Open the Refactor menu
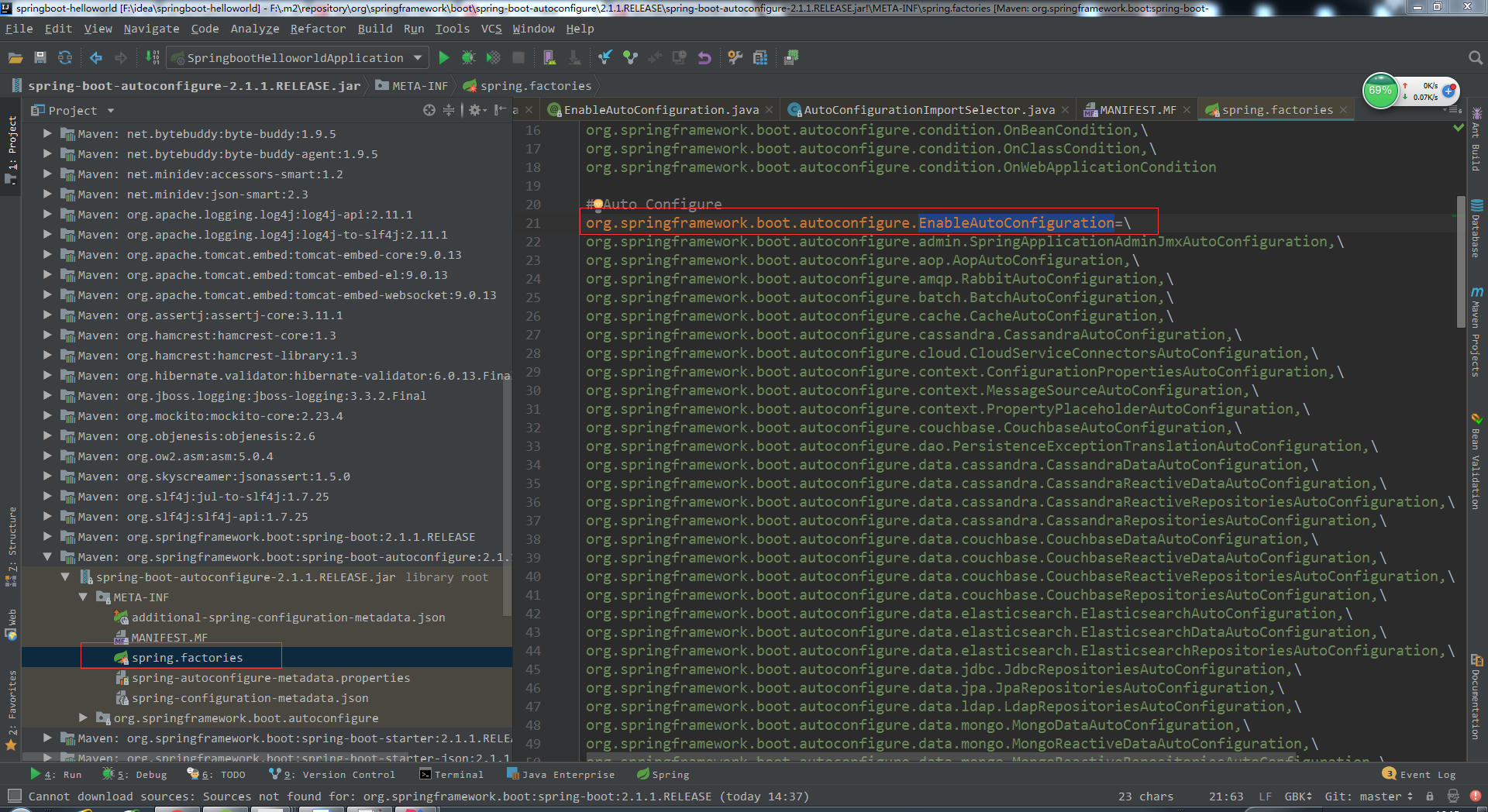 318,29
